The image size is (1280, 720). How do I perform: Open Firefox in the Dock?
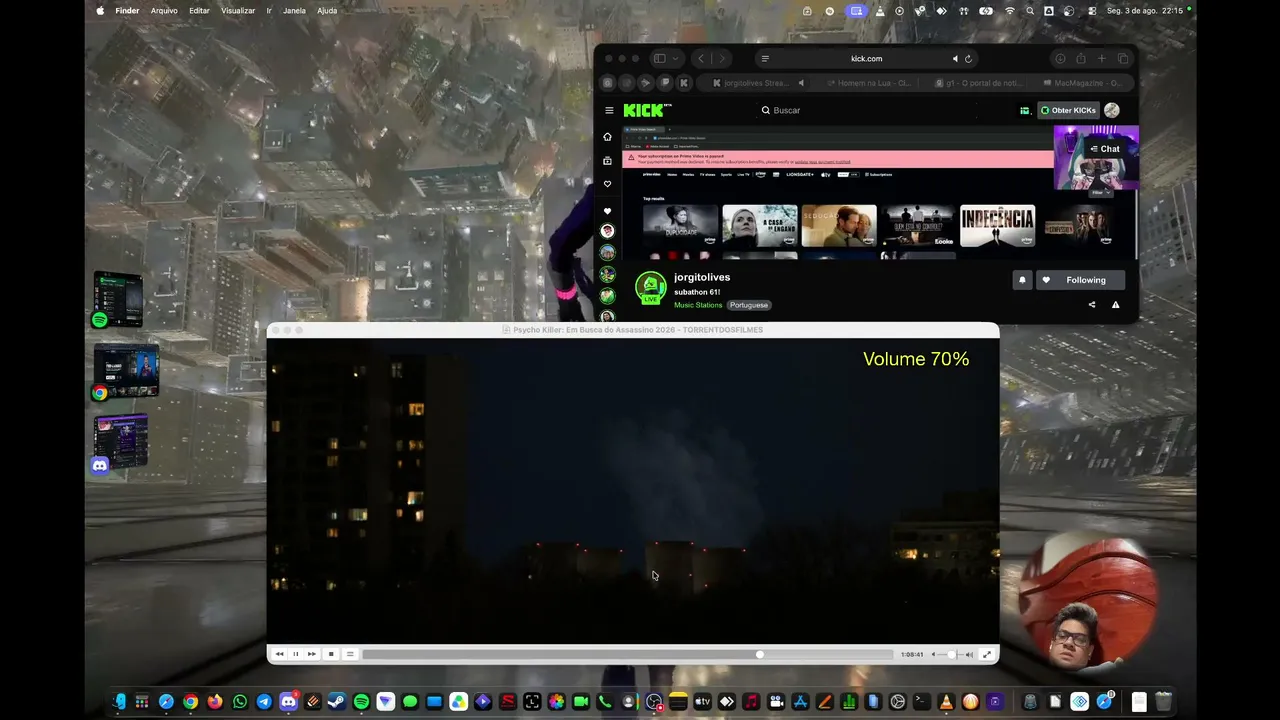pos(215,702)
